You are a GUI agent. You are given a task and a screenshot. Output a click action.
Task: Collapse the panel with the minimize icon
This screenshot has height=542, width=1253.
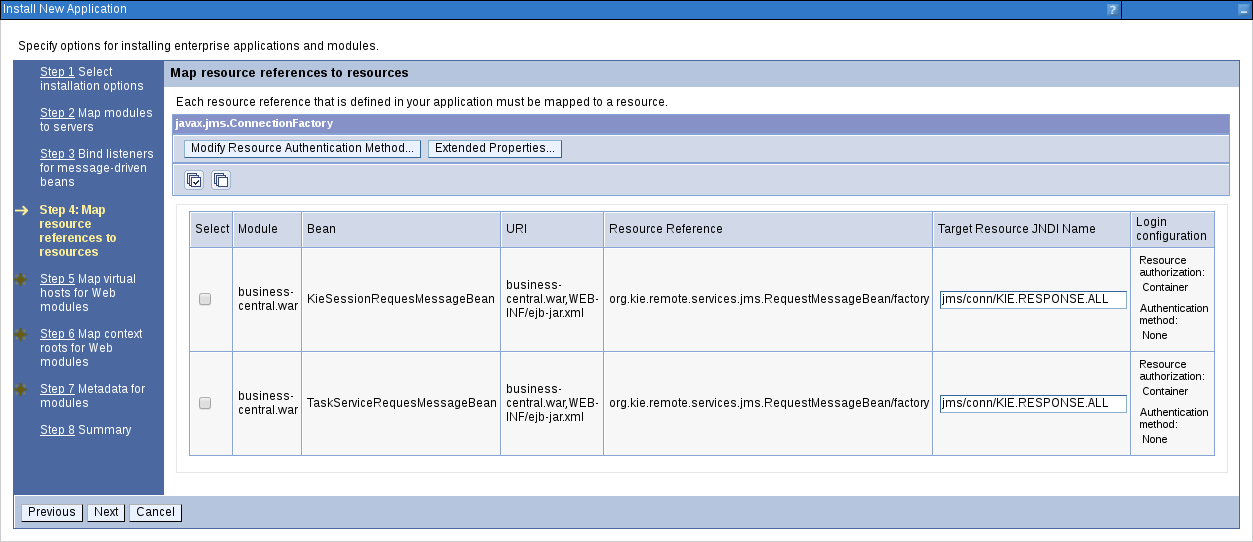click(x=1242, y=9)
